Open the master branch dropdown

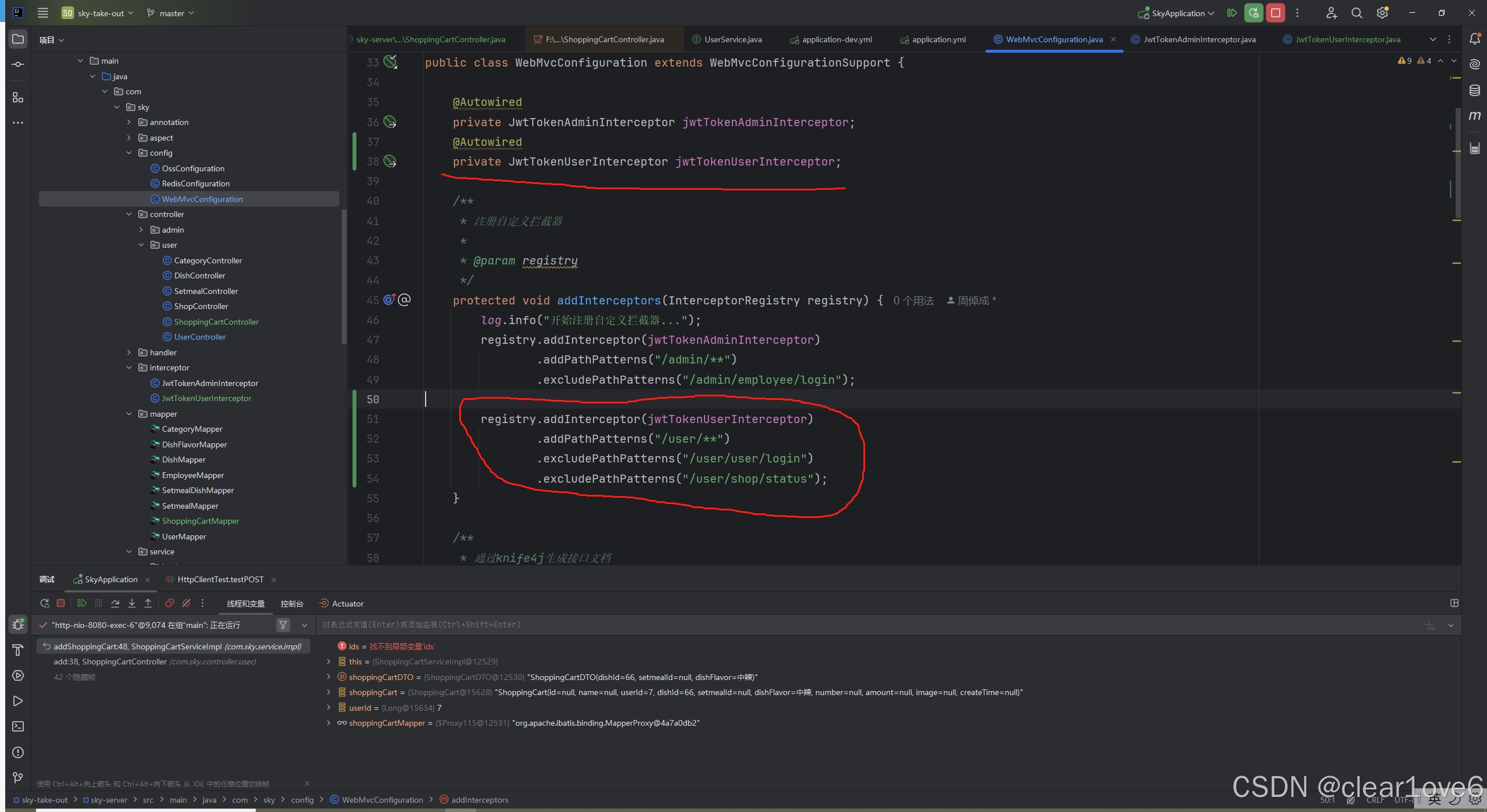click(x=171, y=13)
